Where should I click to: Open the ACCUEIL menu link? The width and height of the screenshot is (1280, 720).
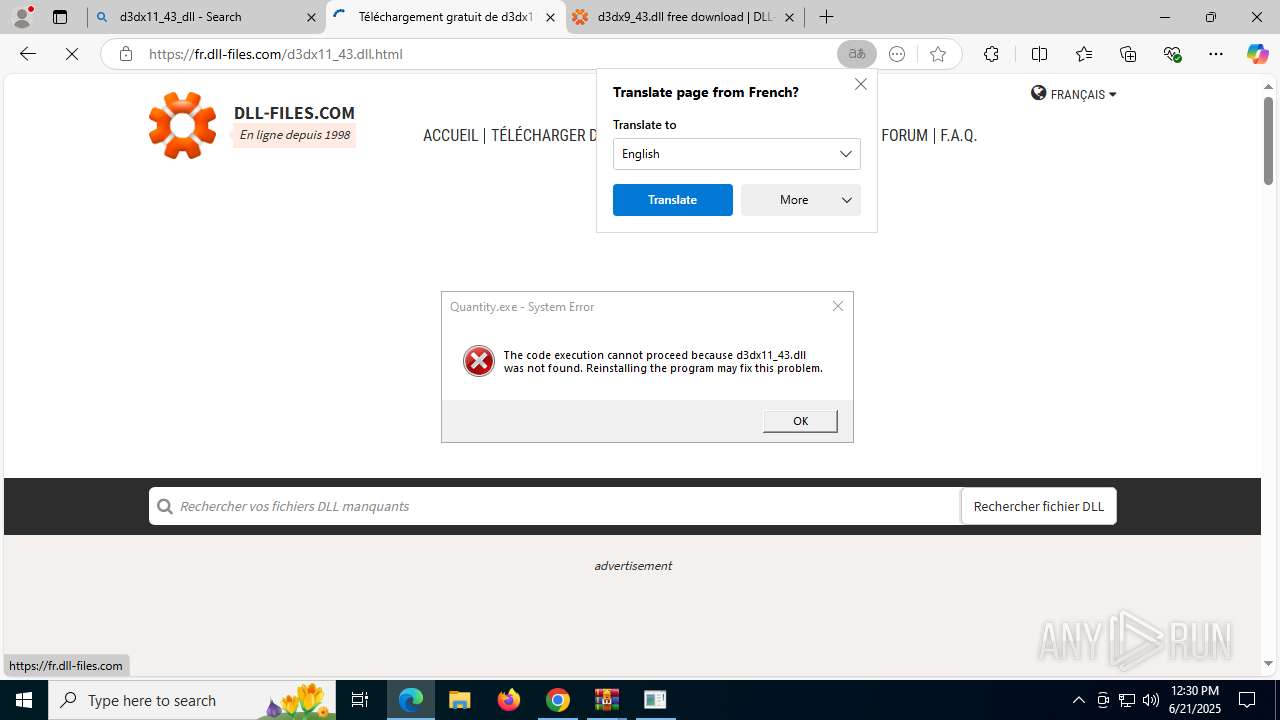point(450,135)
